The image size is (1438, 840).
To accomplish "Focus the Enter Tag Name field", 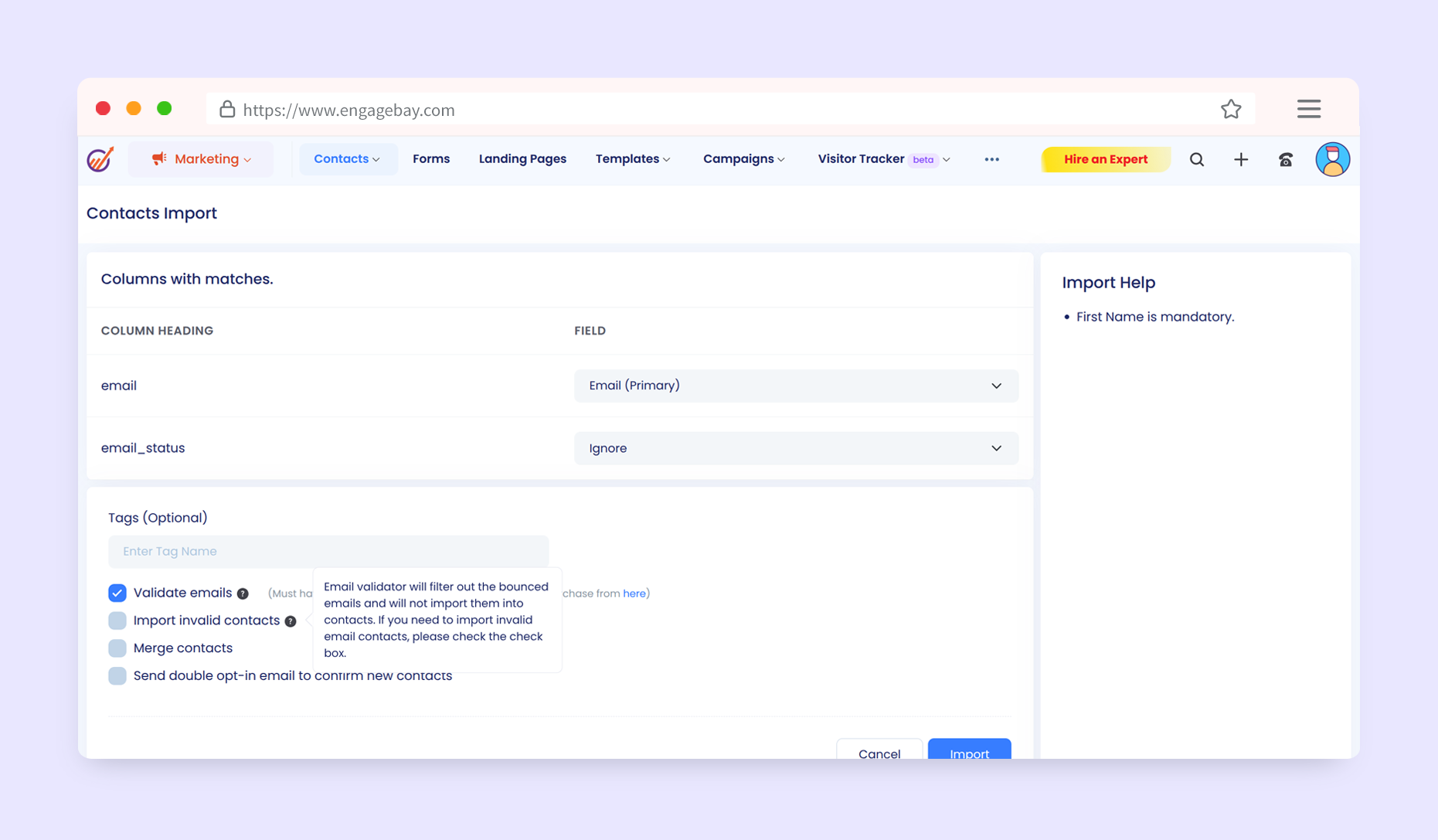I will tap(328, 551).
